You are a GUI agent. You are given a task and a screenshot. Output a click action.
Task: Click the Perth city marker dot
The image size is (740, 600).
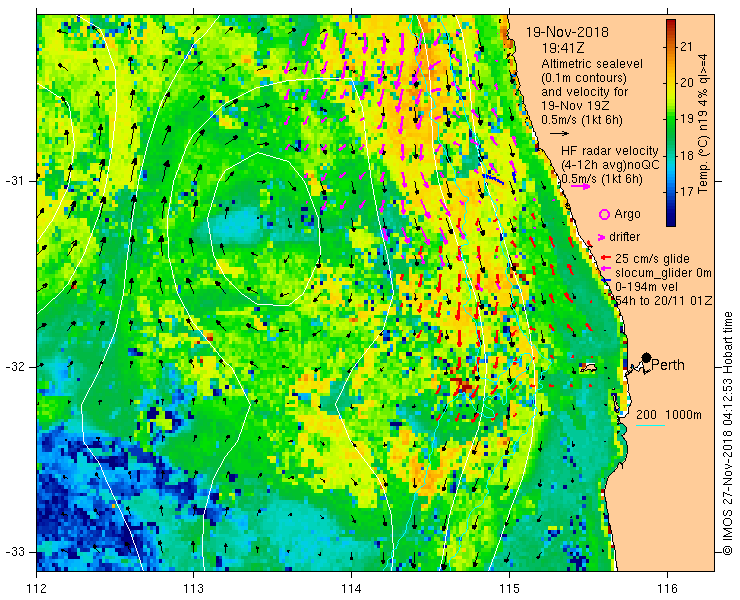[647, 357]
